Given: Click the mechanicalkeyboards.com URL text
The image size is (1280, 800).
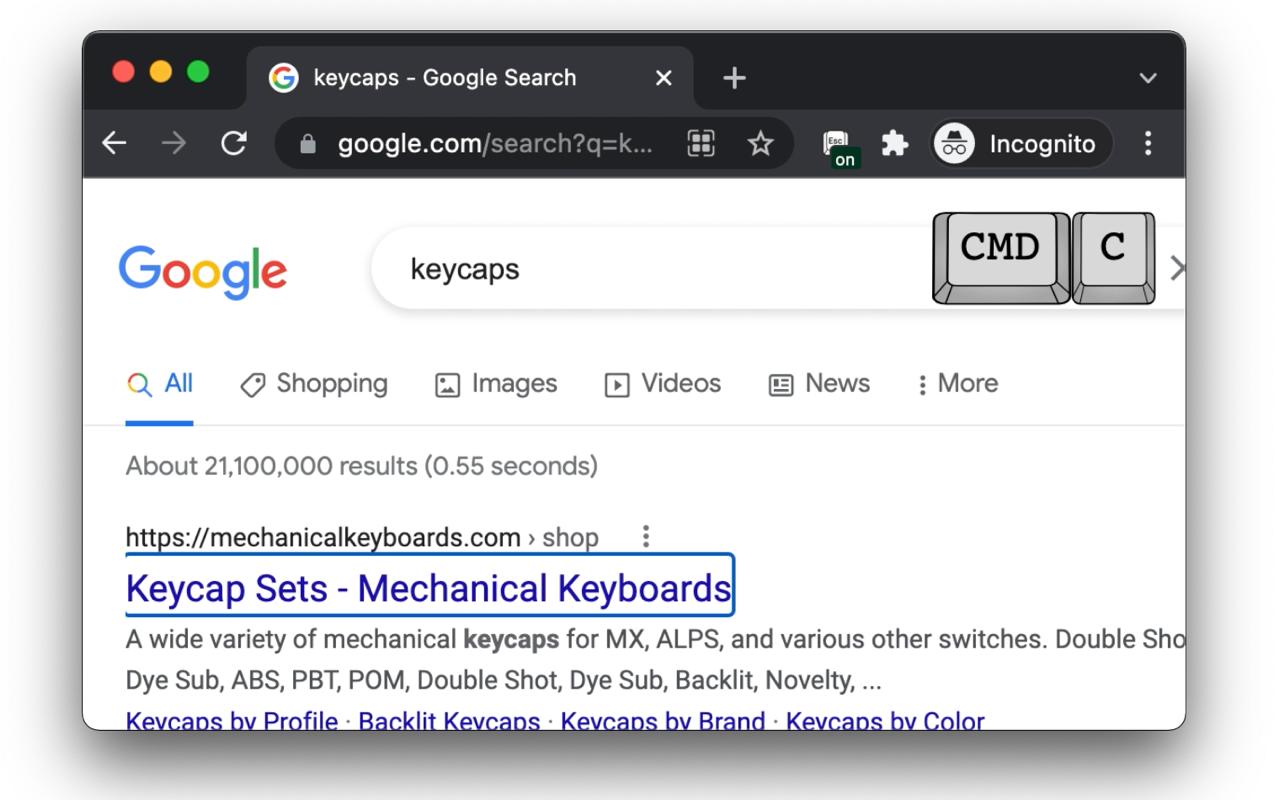Looking at the screenshot, I should click(323, 537).
